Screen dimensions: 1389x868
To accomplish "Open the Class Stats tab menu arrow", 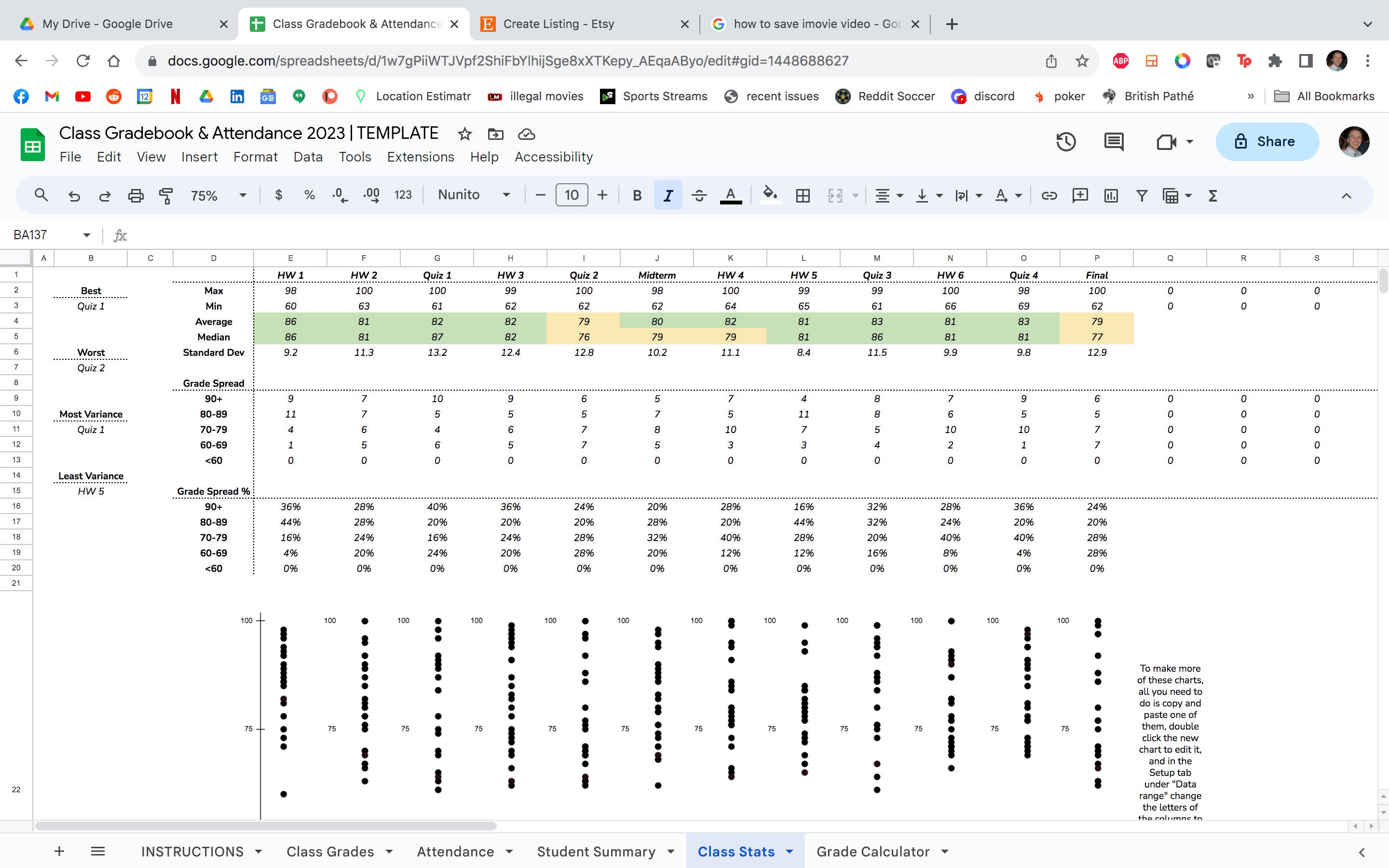I will click(x=790, y=851).
